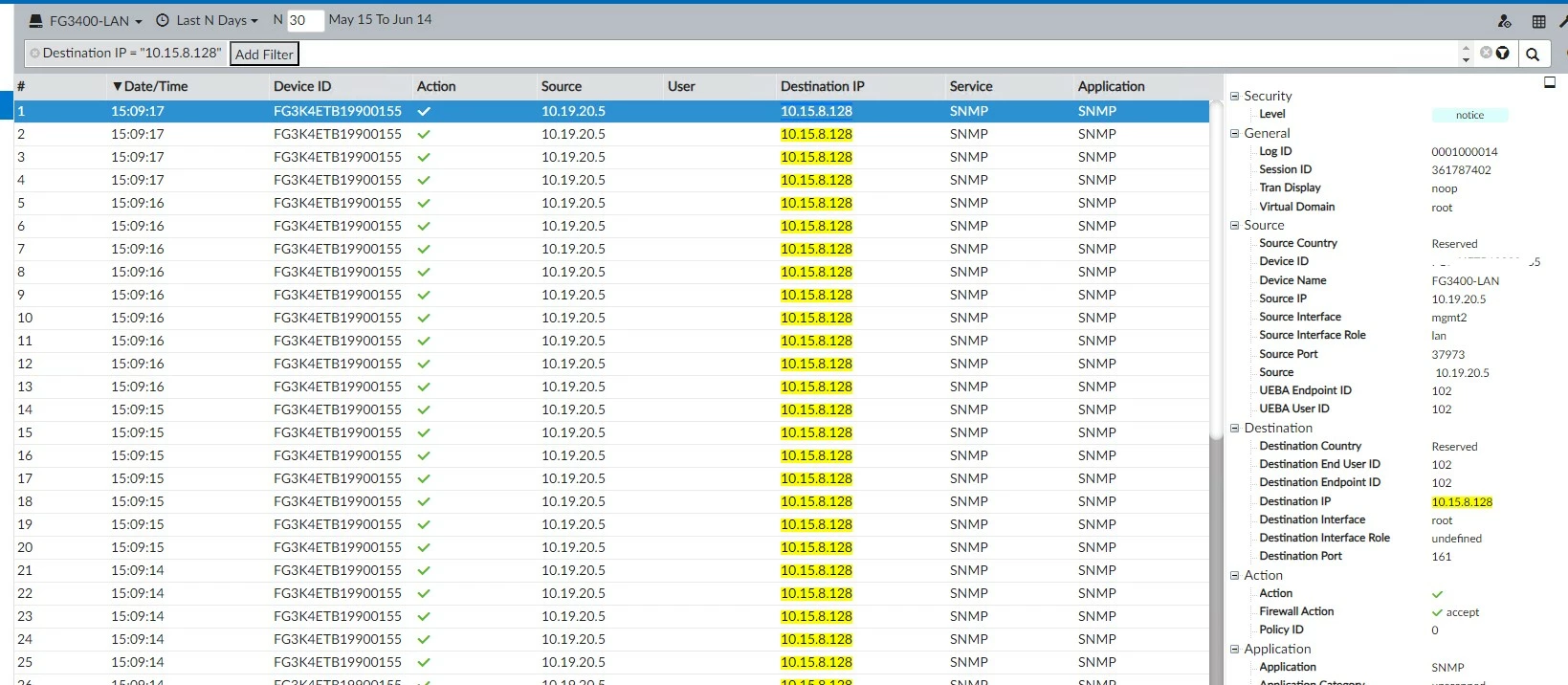This screenshot has width=1568, height=685.
Task: Click the notice level badge
Action: pyautogui.click(x=1469, y=115)
